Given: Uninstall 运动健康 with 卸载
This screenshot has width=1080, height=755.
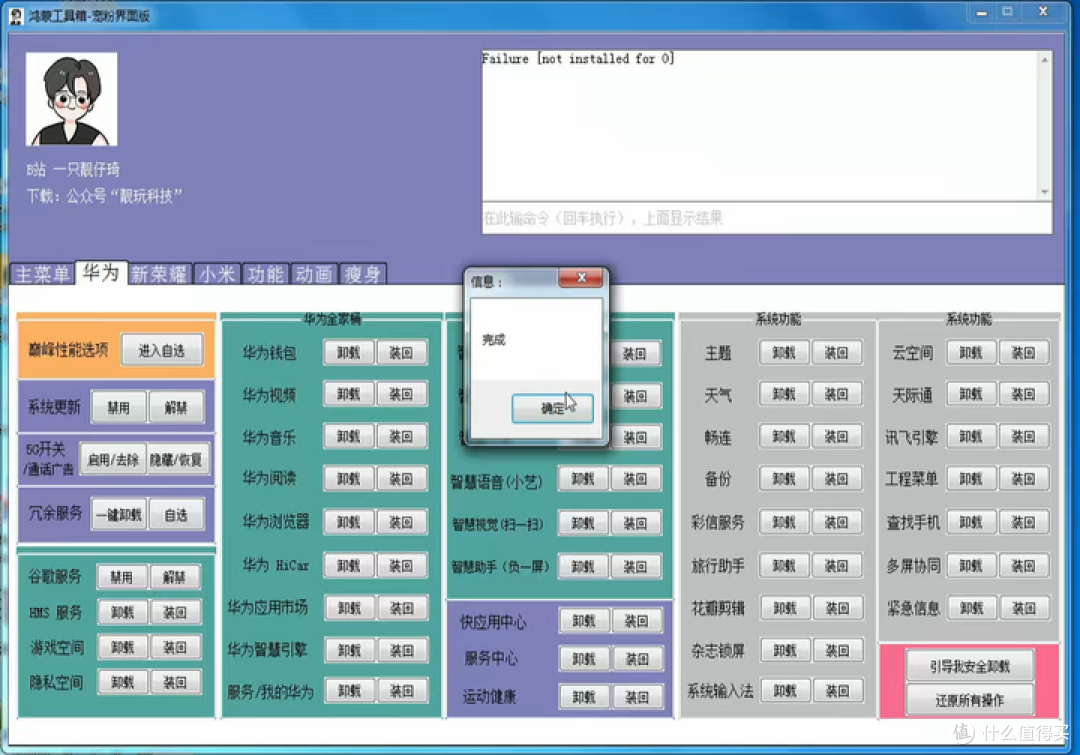Looking at the screenshot, I should (583, 697).
